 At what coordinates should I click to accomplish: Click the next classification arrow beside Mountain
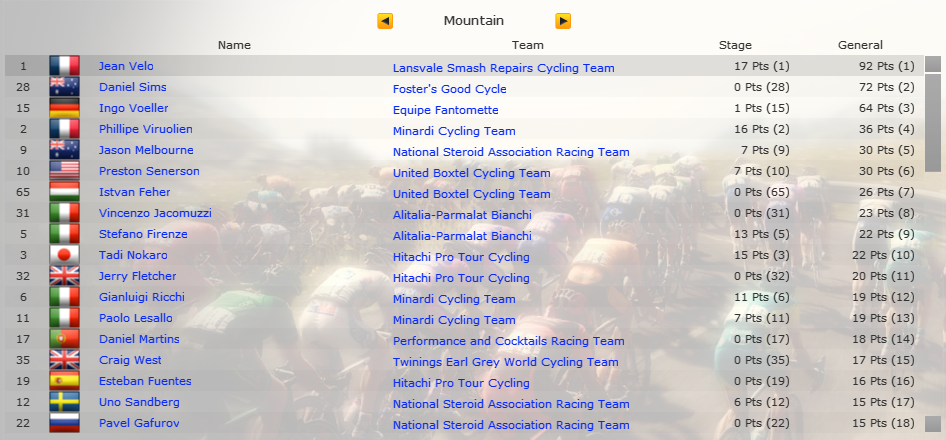click(563, 21)
